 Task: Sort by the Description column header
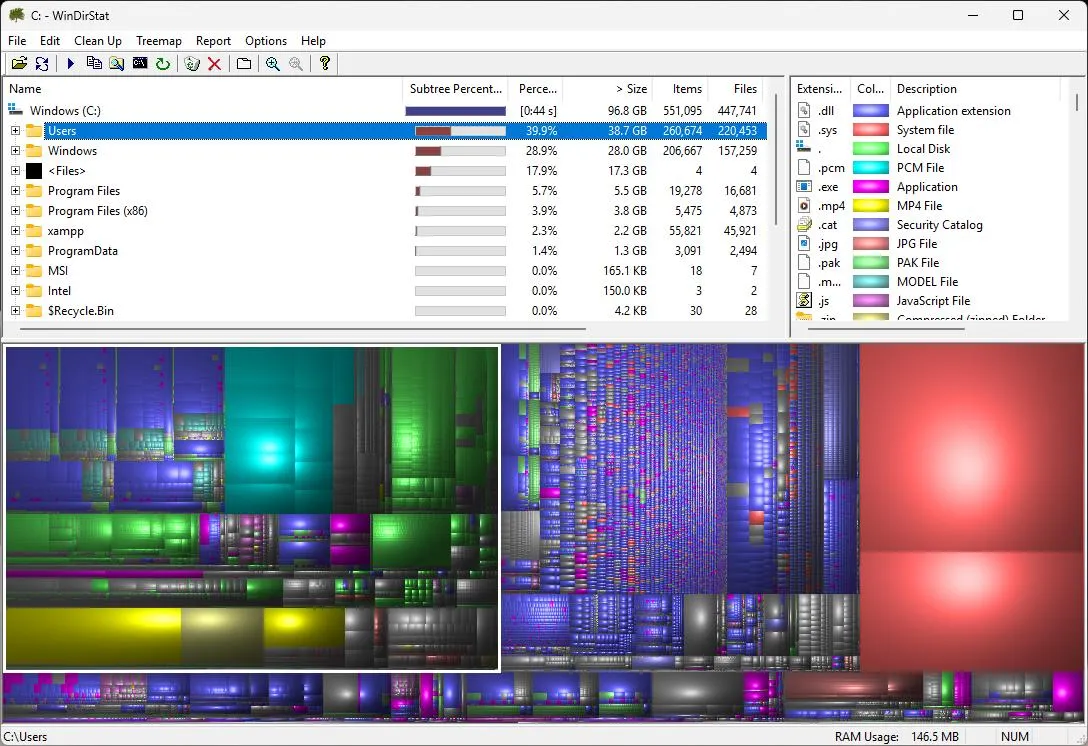(x=975, y=89)
